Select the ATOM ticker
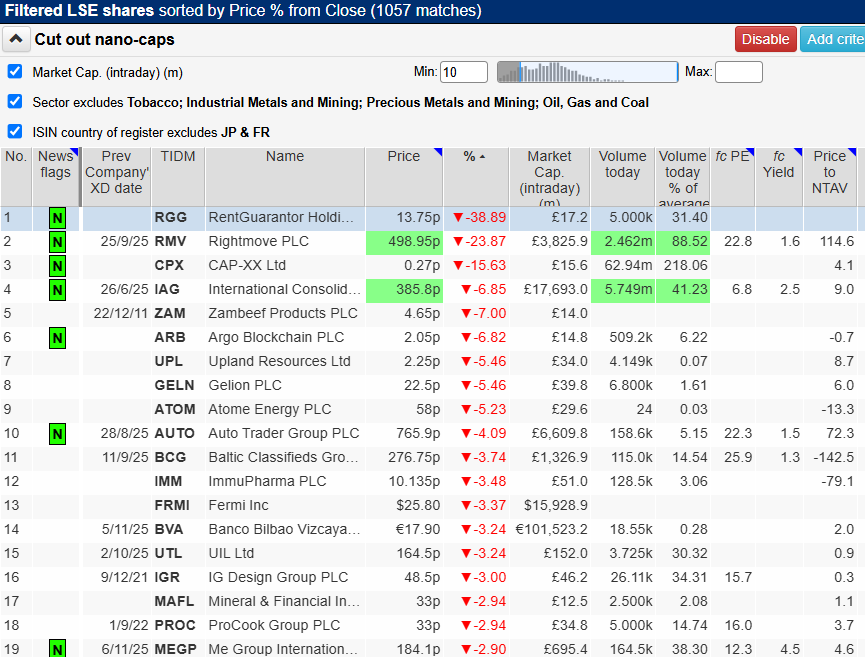865x657 pixels. (174, 409)
